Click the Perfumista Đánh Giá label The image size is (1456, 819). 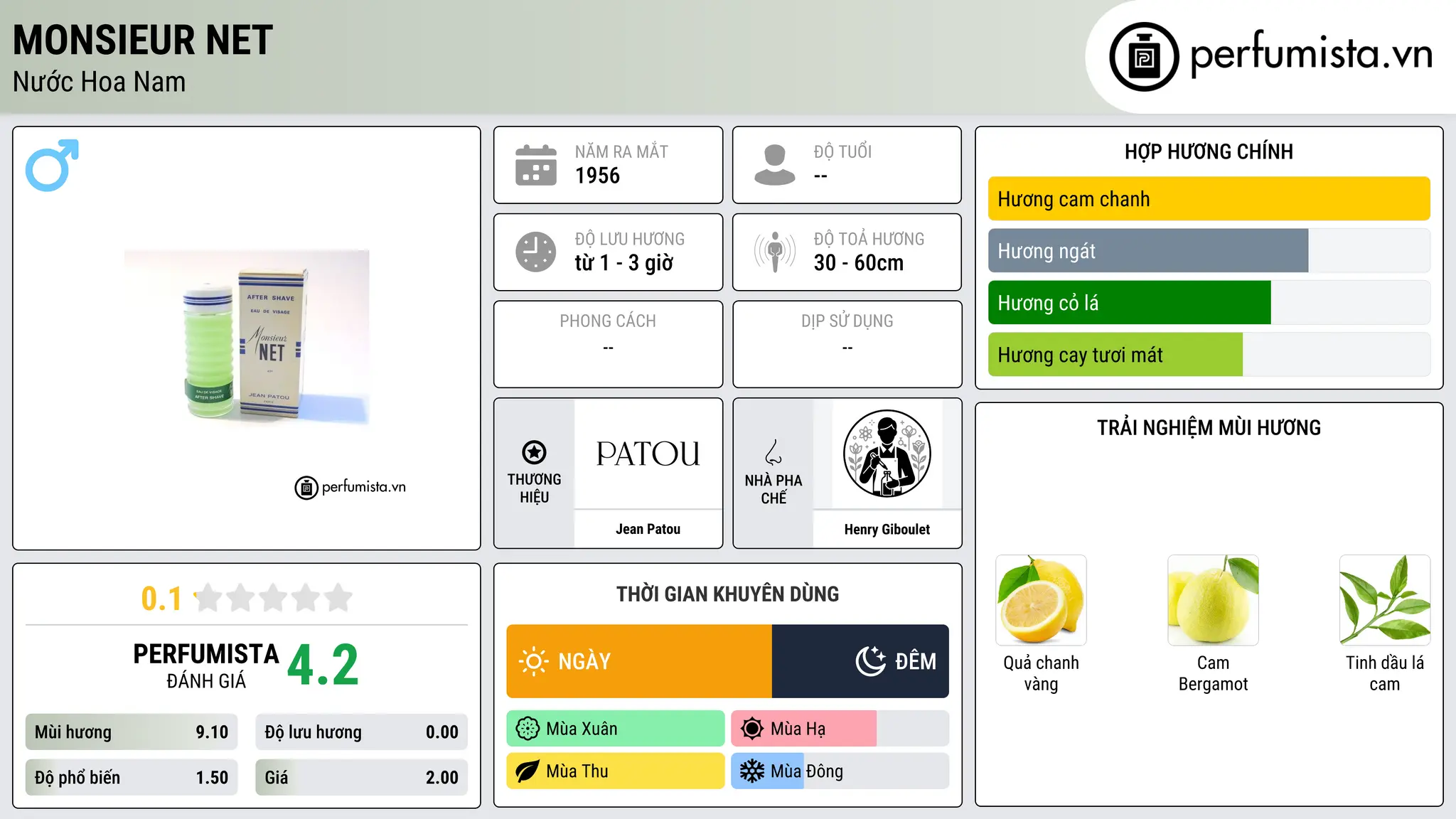tap(206, 666)
